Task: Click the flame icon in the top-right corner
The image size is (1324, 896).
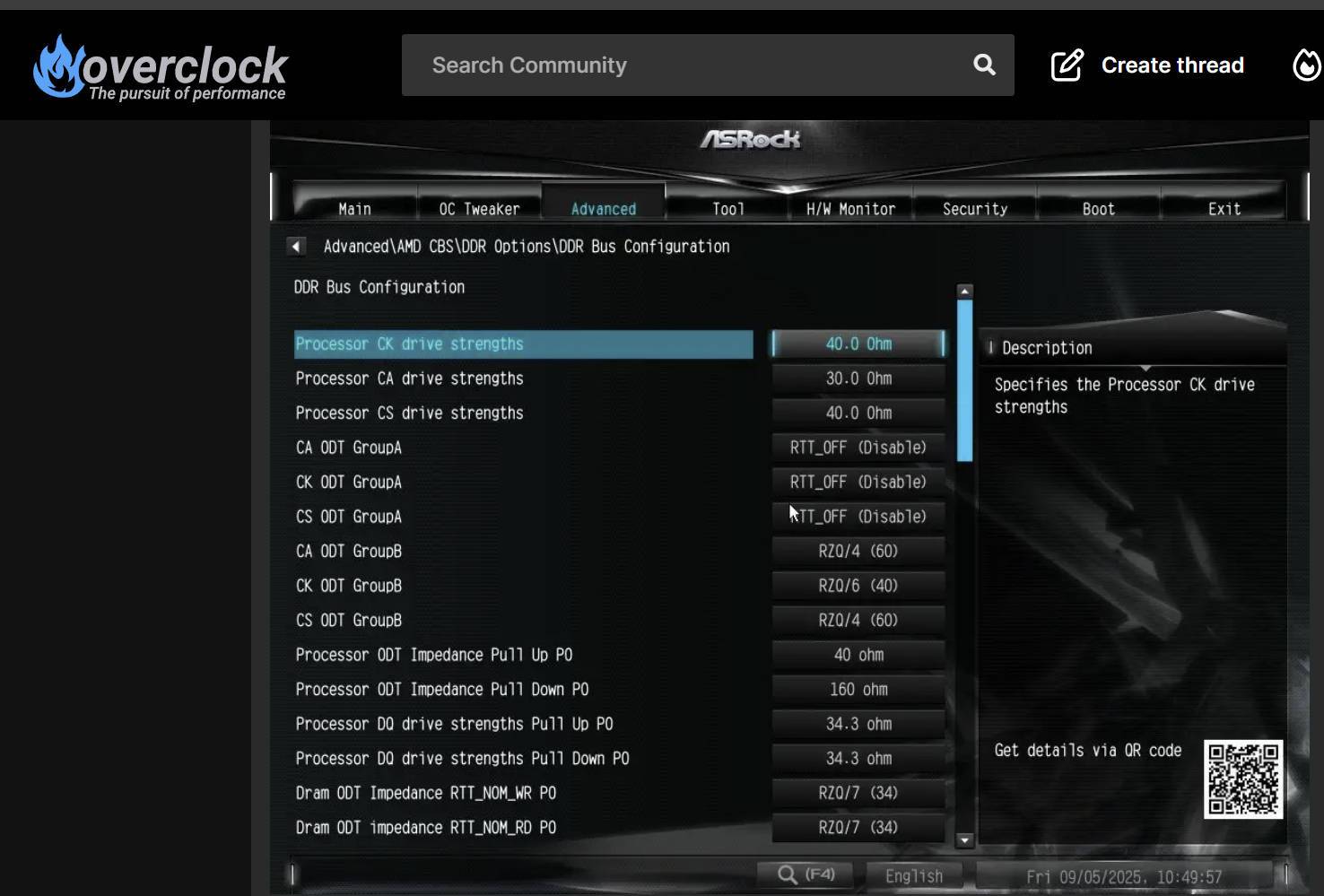Action: 1305,65
